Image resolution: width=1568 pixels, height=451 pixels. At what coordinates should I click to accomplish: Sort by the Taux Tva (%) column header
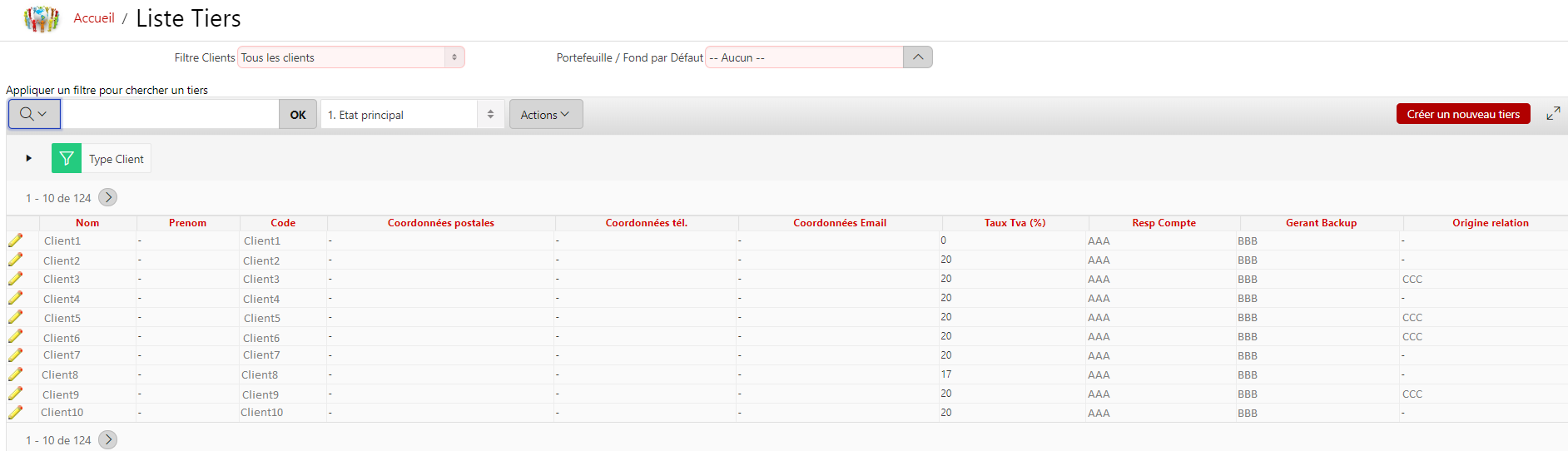pos(1015,223)
